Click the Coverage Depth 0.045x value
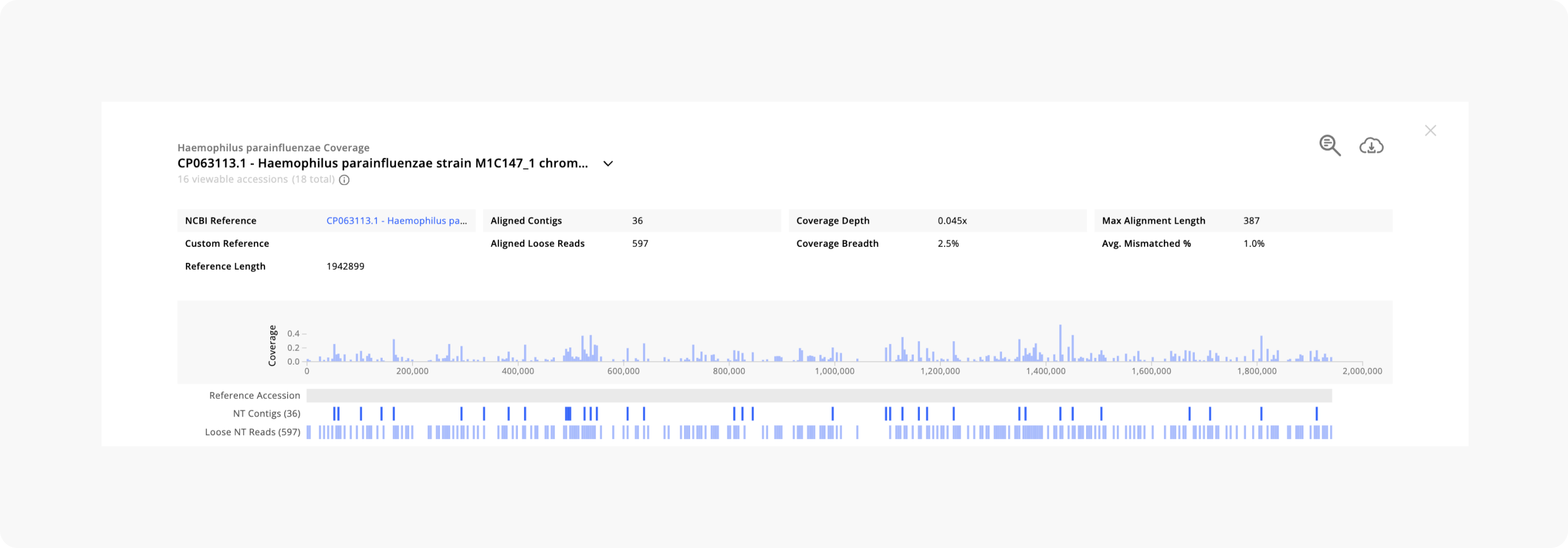Viewport: 1568px width, 548px height. pyautogui.click(x=952, y=220)
